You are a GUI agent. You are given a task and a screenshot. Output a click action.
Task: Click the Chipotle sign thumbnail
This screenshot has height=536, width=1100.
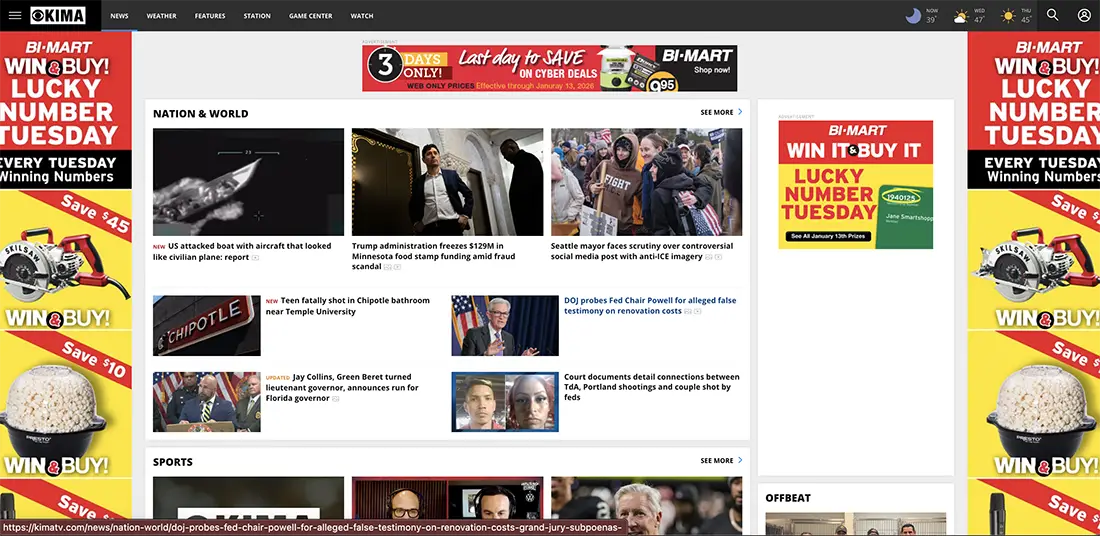point(206,326)
